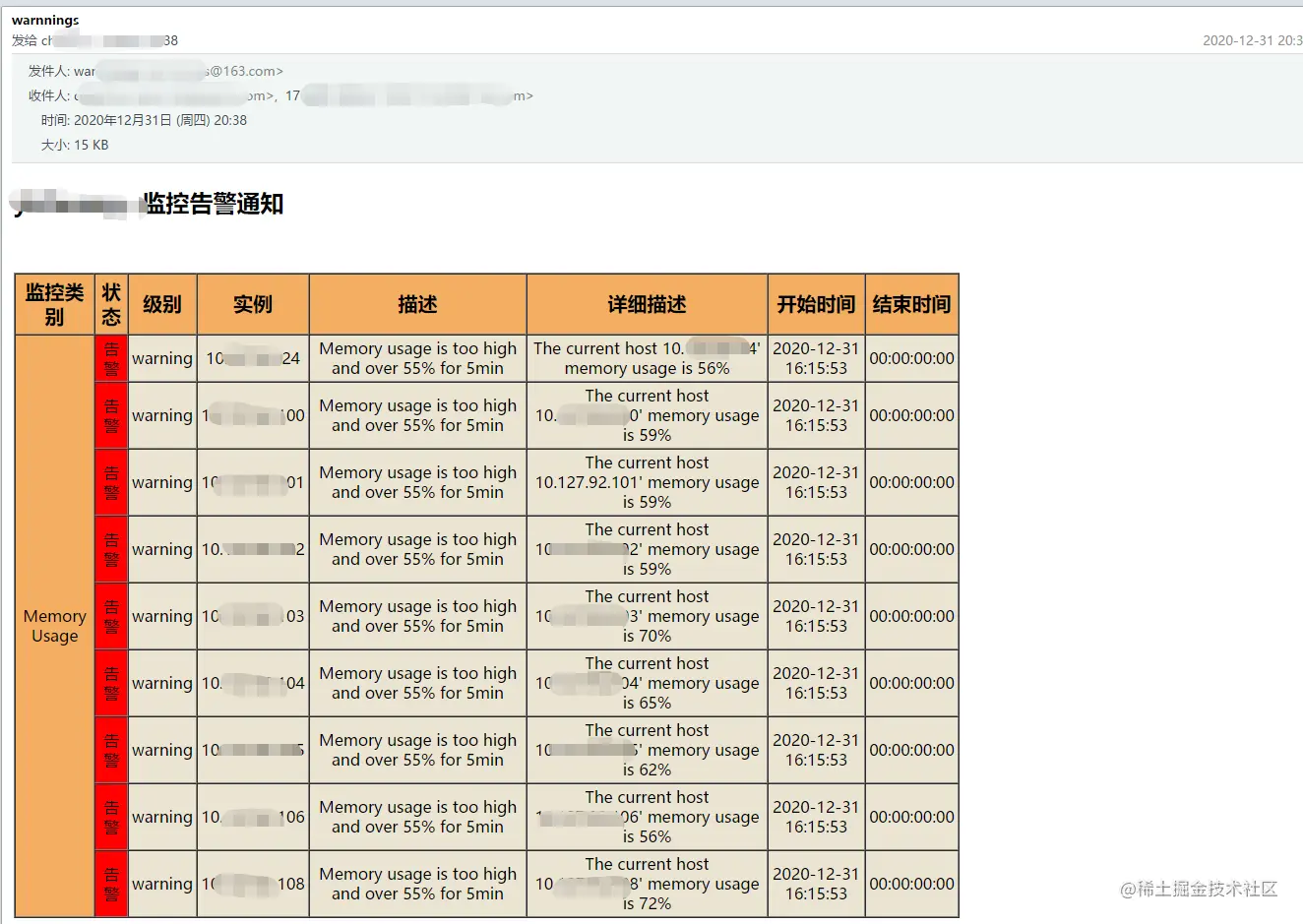
Task: Click the instance cell ending in 108
Action: (253, 884)
